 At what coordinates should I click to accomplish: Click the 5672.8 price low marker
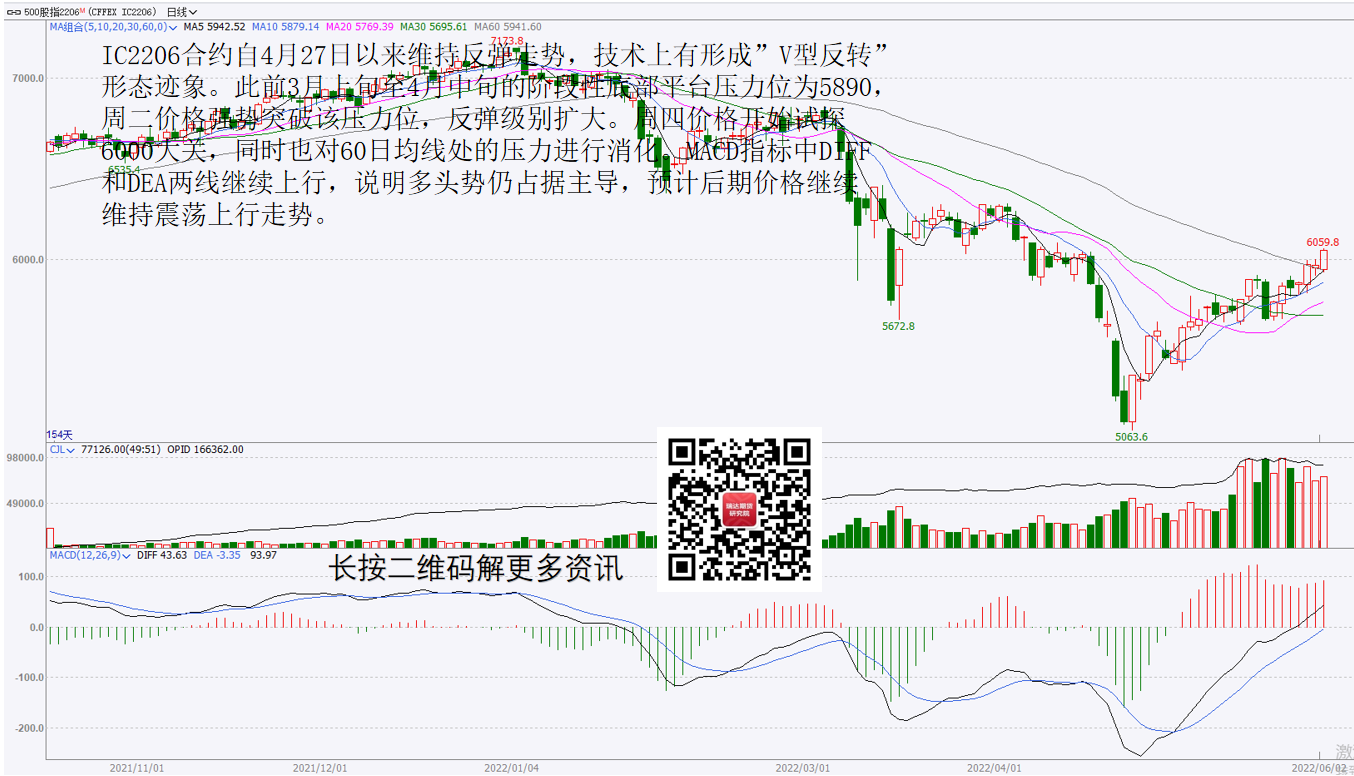click(x=897, y=326)
